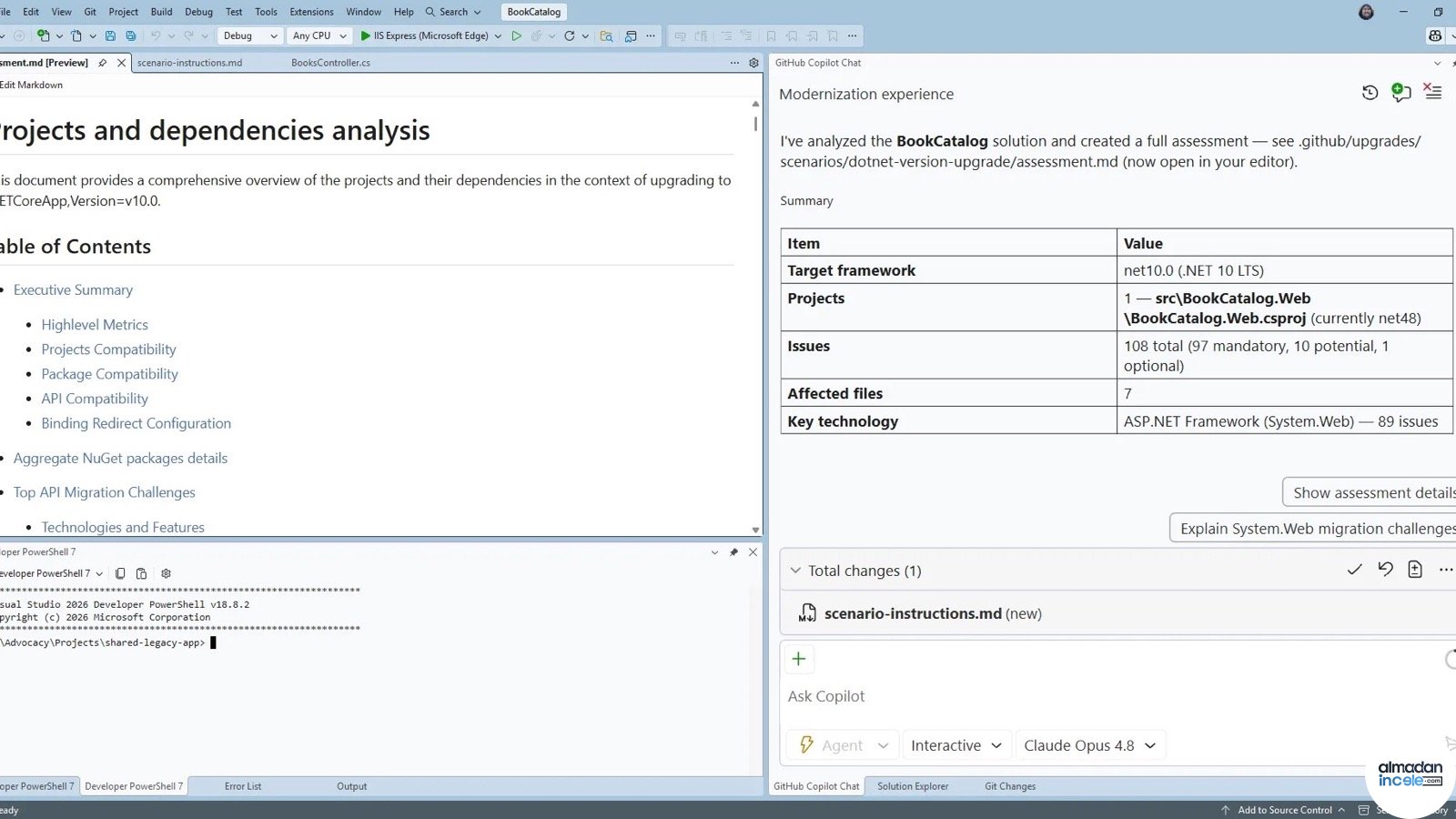Click the Undo arrow in the toolbar
This screenshot has height=819, width=1456.
pos(156,35)
